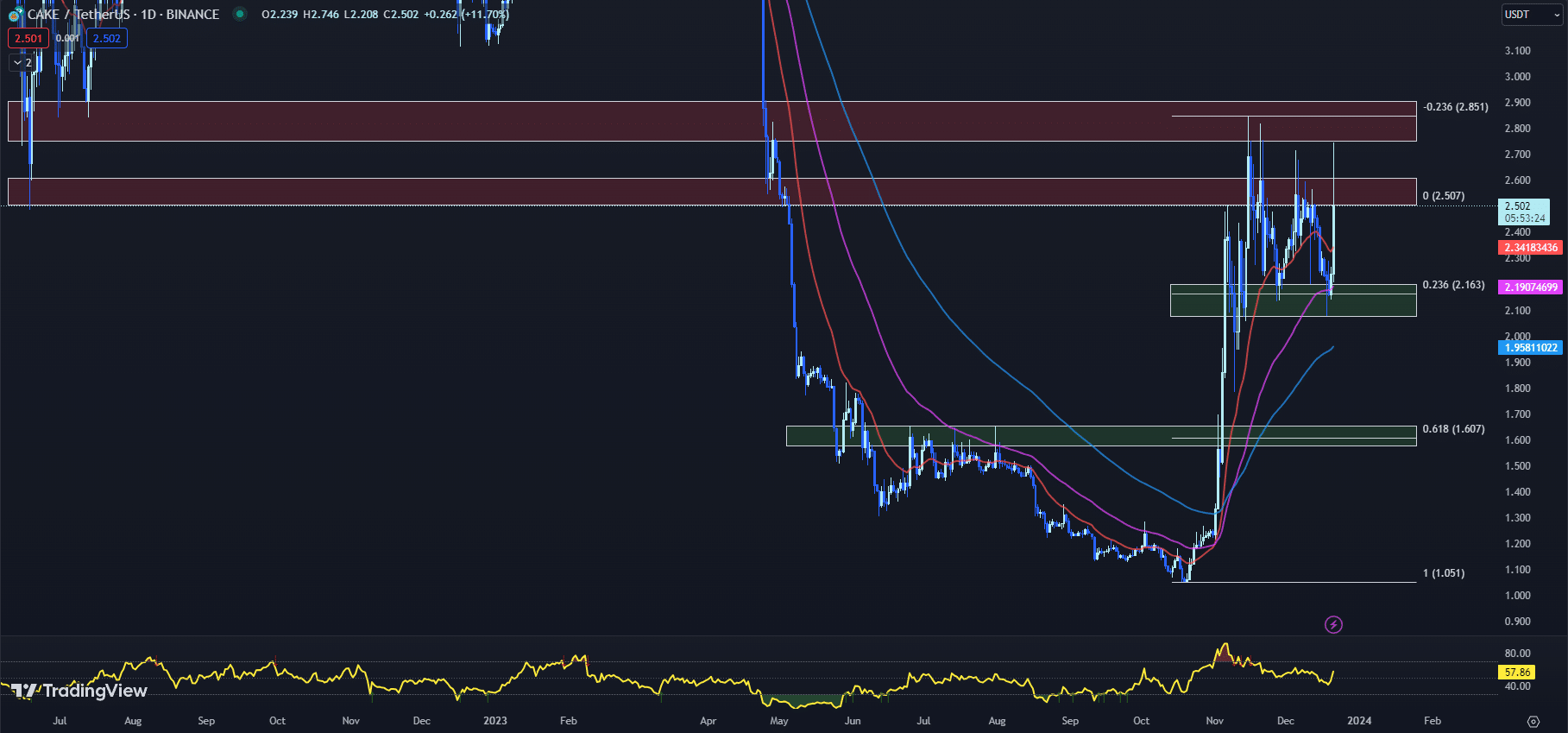
Task: Open the USDT currency dropdown
Action: pos(1532,15)
